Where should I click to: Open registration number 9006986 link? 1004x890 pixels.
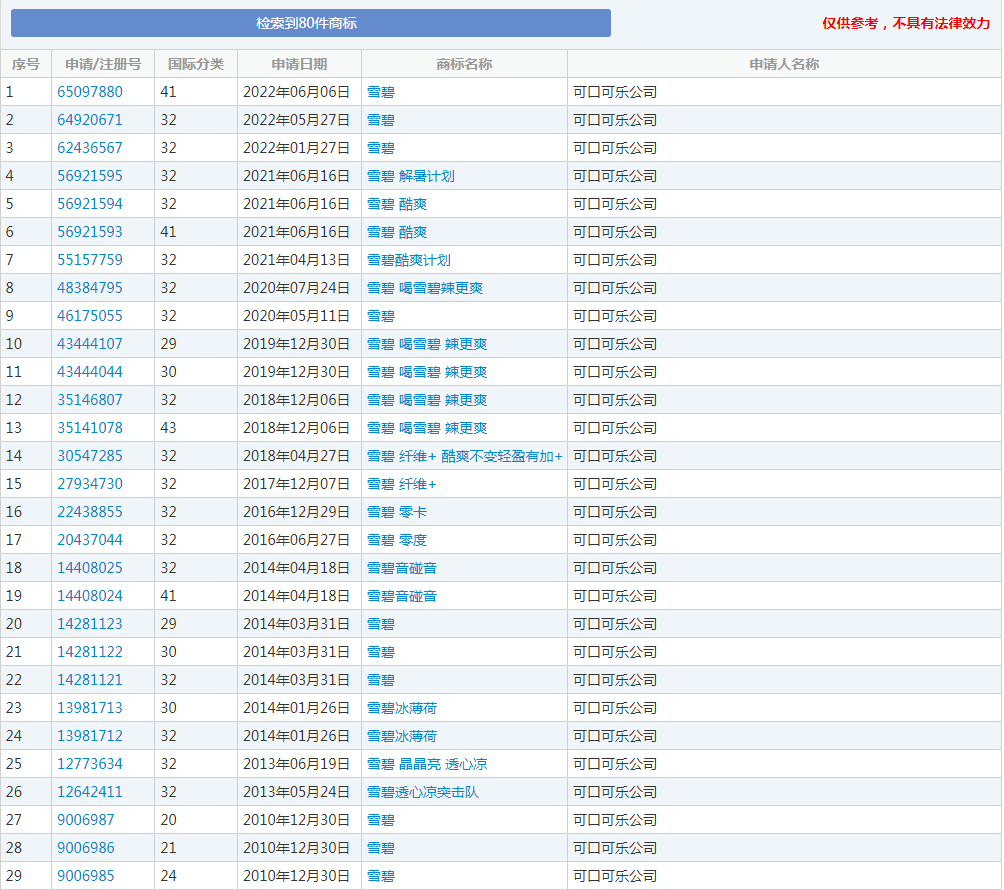click(86, 848)
